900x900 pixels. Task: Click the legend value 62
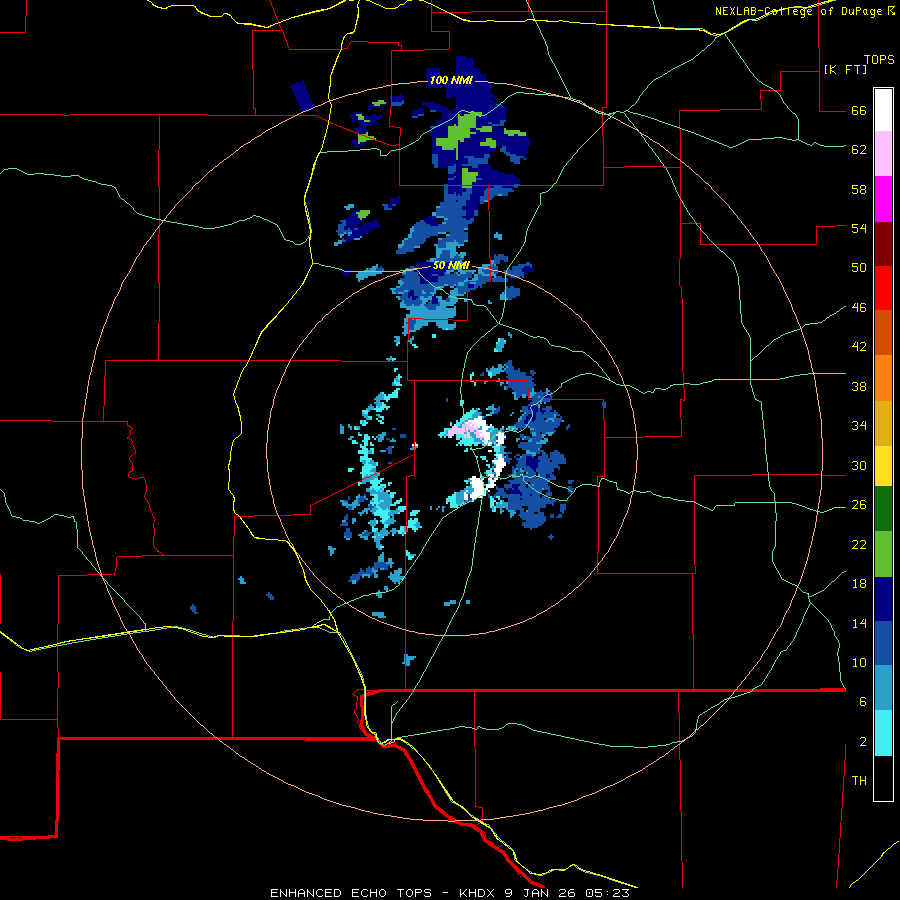tap(859, 149)
